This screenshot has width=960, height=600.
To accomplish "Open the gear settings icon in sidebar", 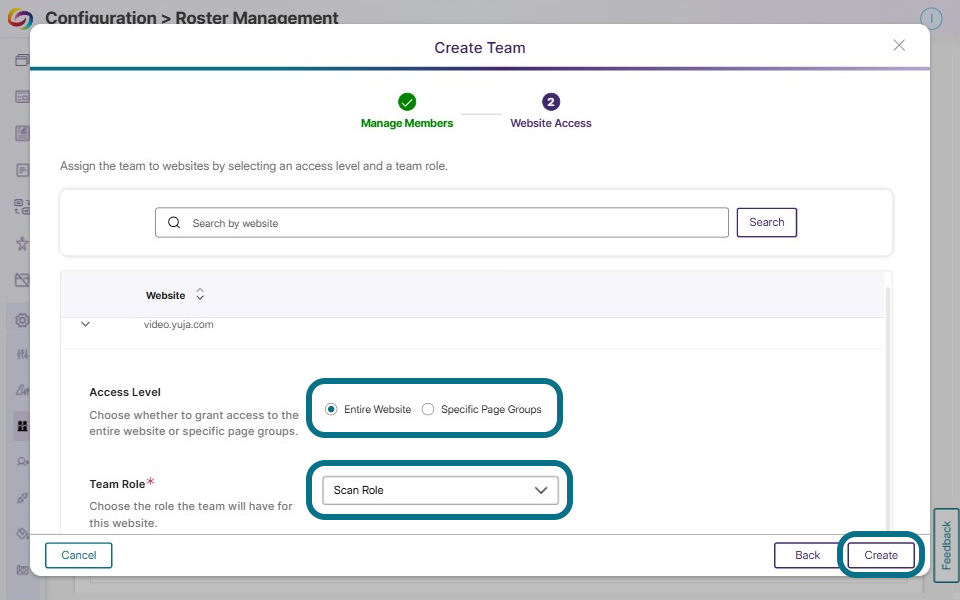I will (22, 320).
